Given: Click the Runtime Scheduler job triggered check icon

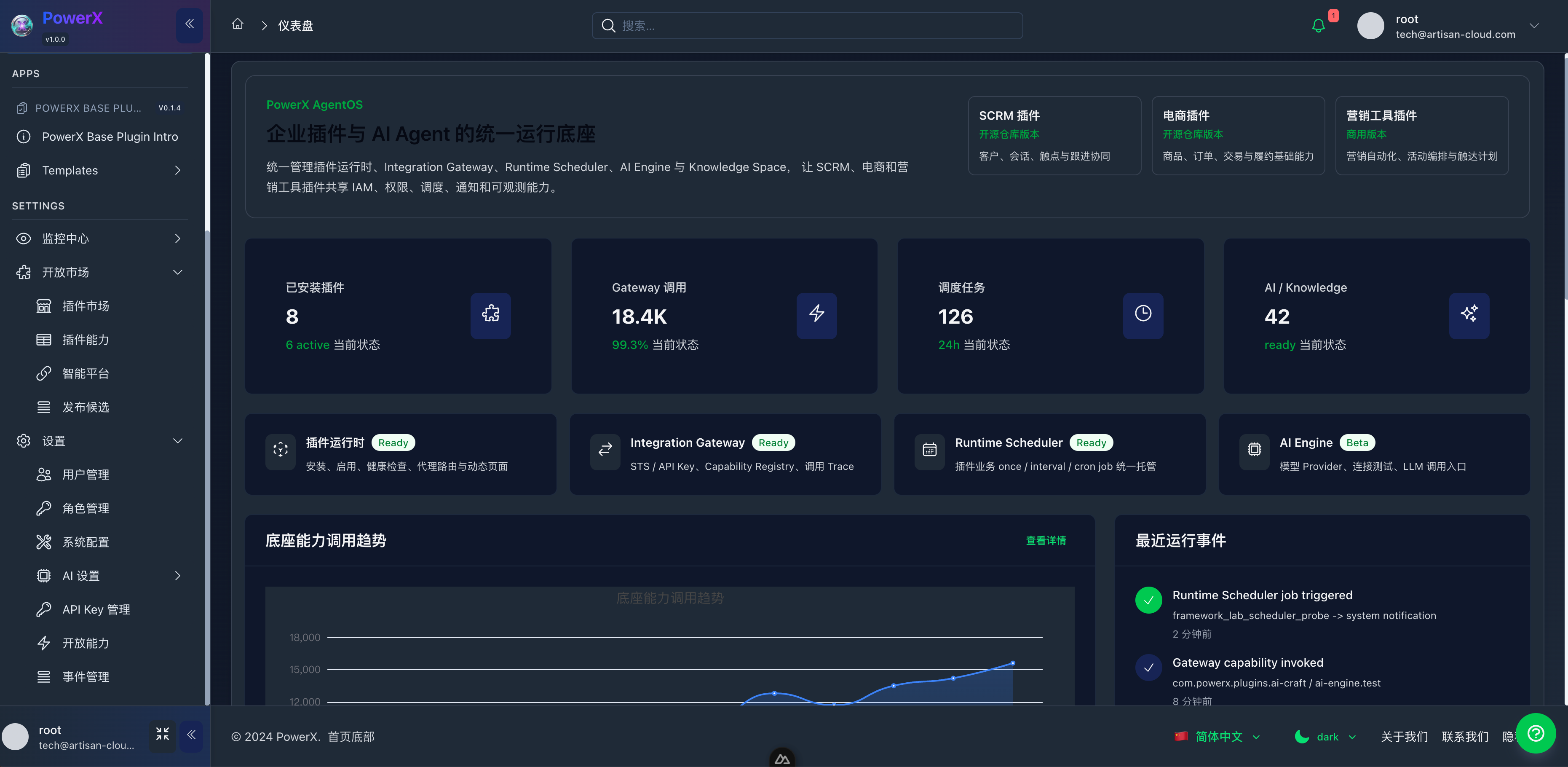Looking at the screenshot, I should click(1148, 600).
